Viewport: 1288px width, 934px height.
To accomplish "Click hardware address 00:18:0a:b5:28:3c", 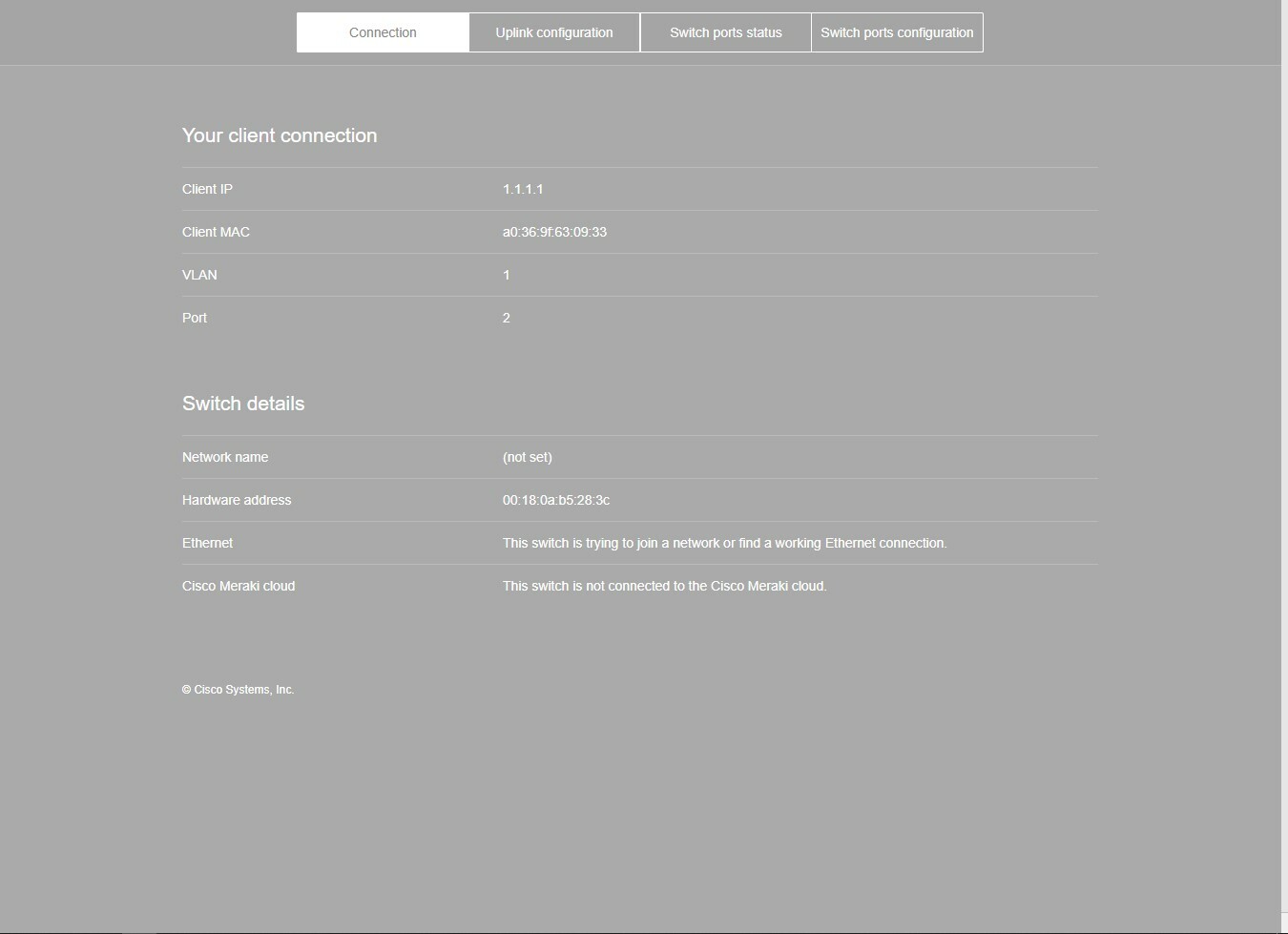I will tap(556, 500).
